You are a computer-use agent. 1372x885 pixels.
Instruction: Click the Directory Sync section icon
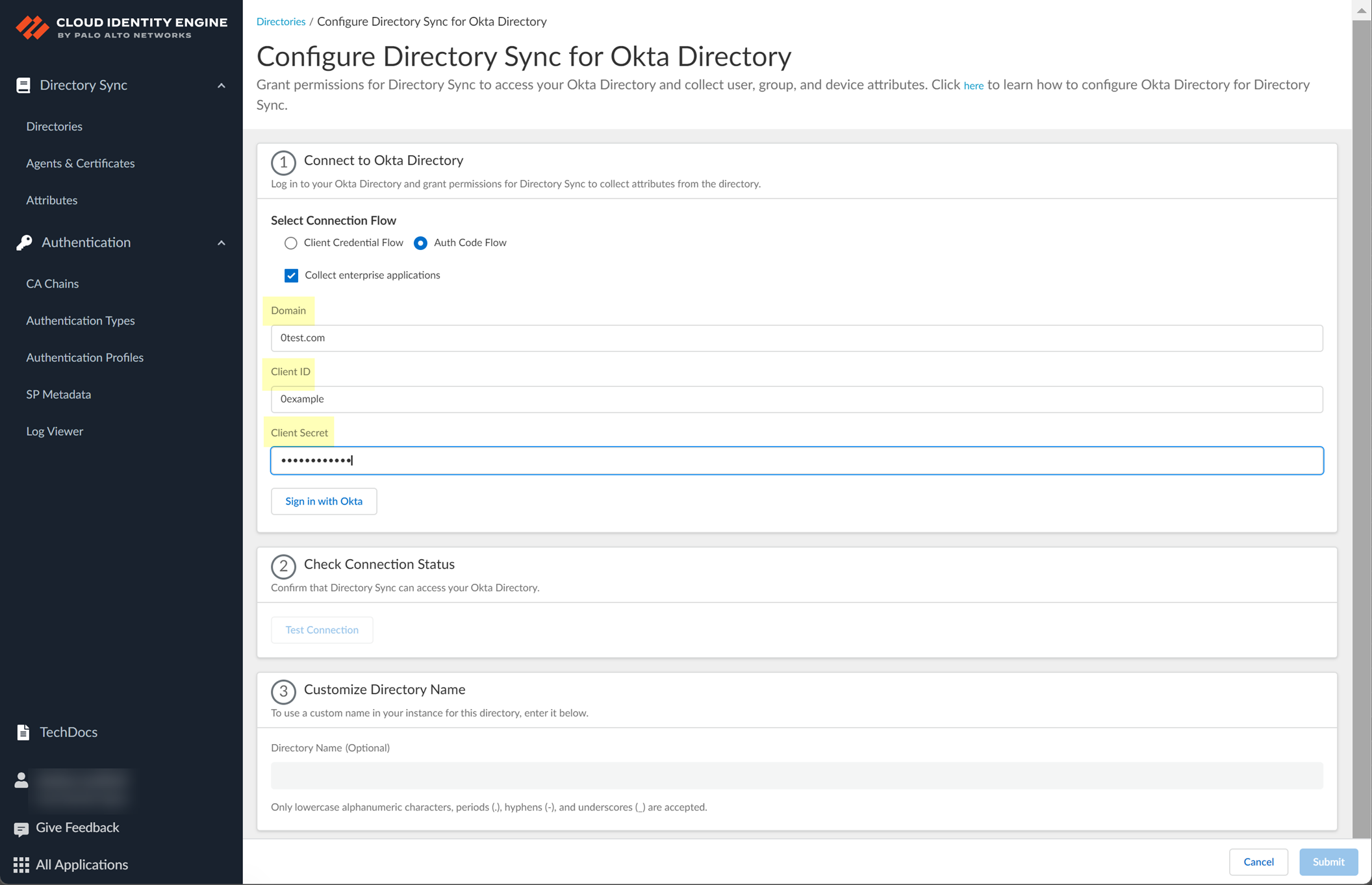click(x=23, y=85)
